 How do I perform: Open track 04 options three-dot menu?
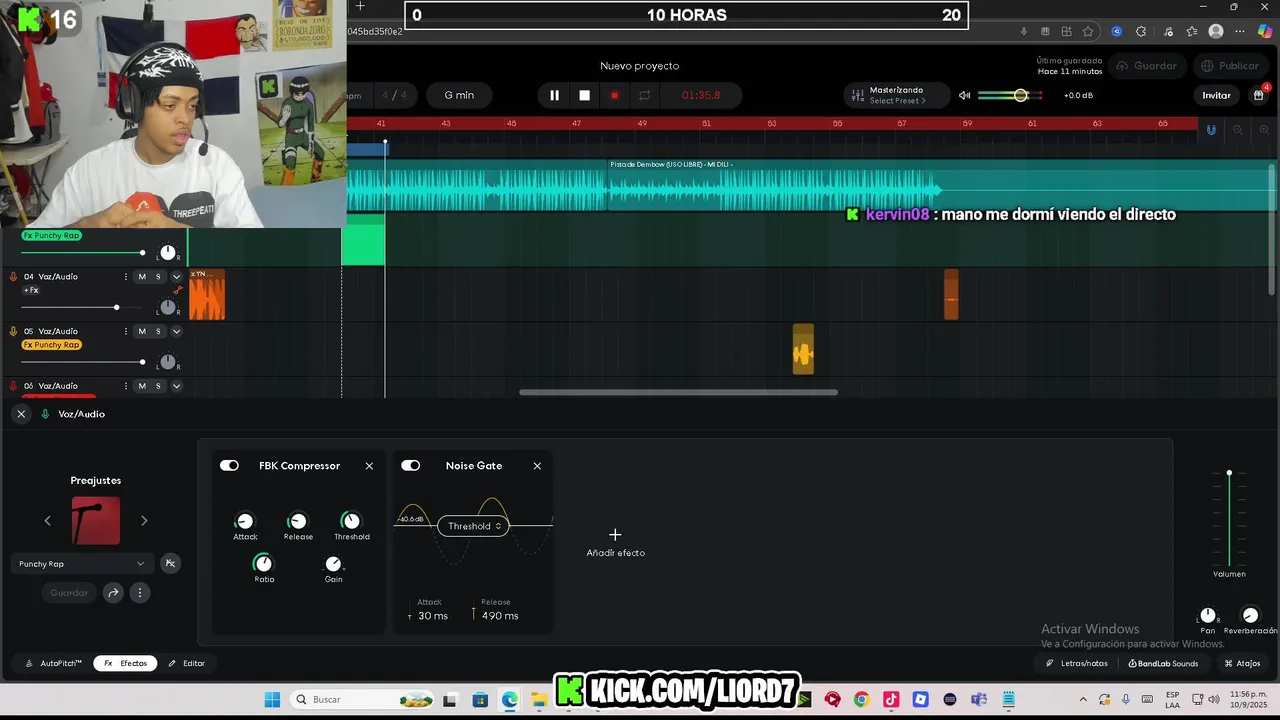point(125,277)
